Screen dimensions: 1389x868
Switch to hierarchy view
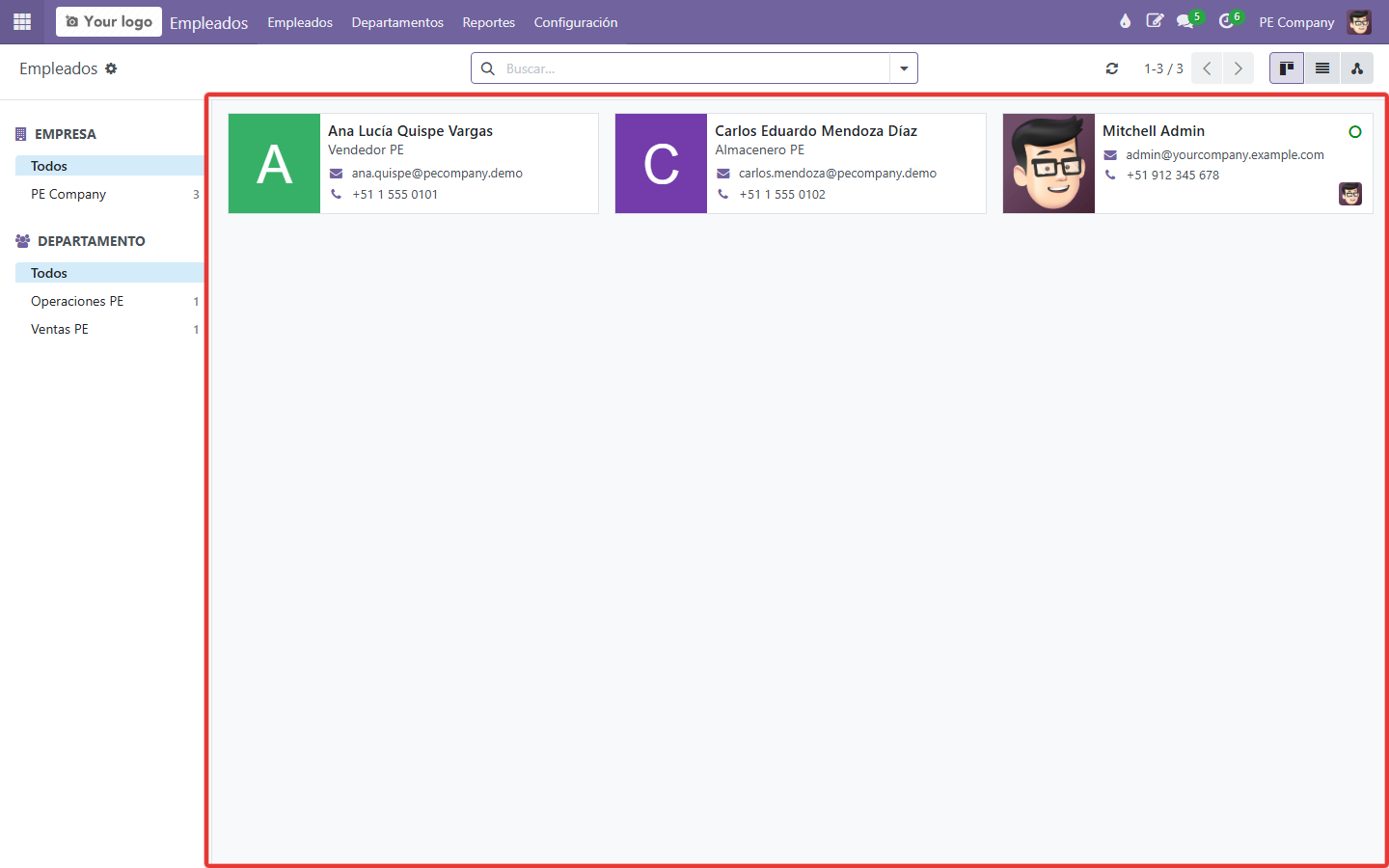coord(1357,68)
